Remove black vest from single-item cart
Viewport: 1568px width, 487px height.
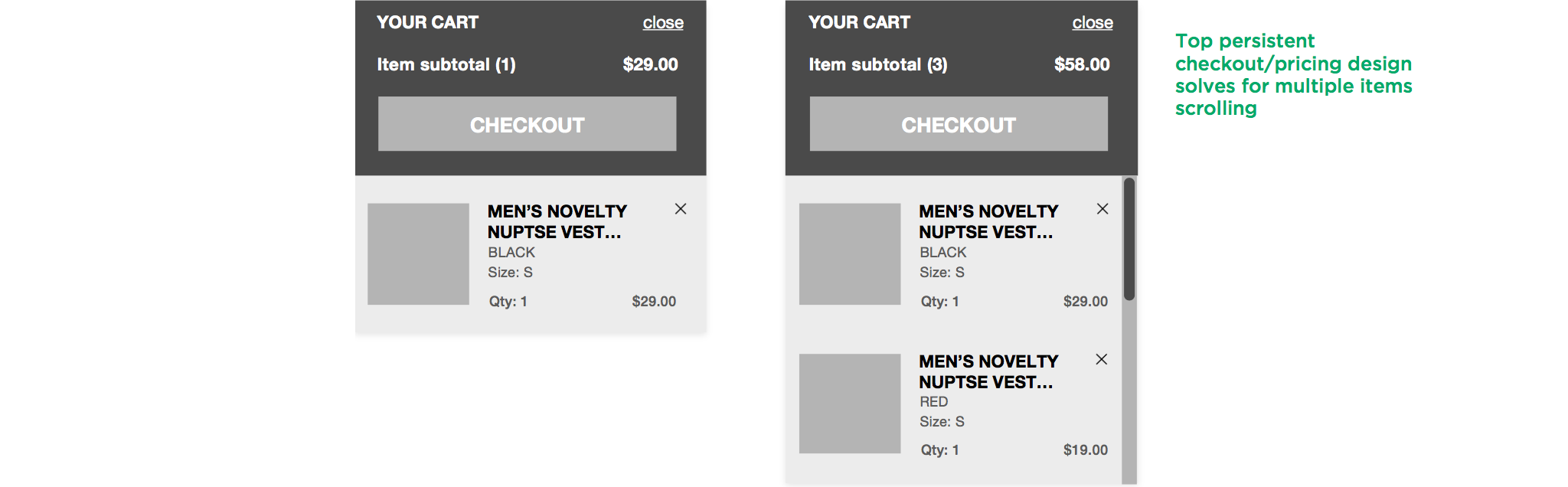pyautogui.click(x=680, y=209)
